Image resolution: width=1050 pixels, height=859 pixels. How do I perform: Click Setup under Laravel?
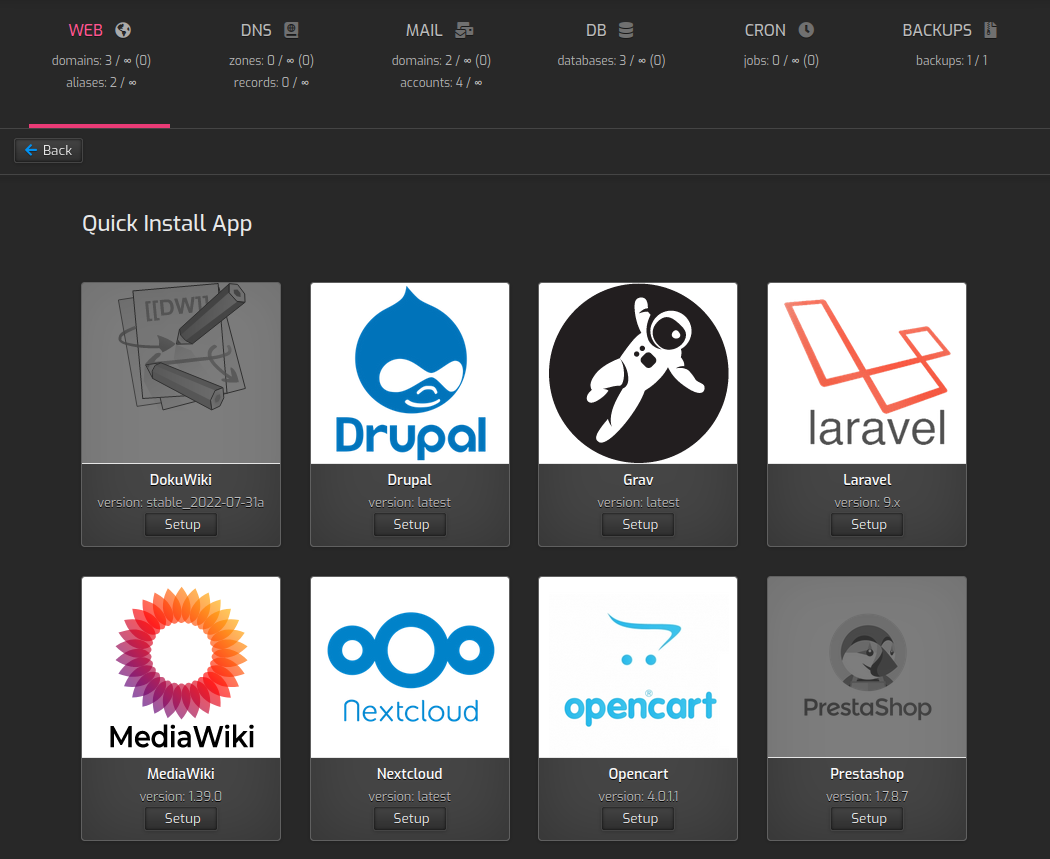pyautogui.click(x=868, y=524)
